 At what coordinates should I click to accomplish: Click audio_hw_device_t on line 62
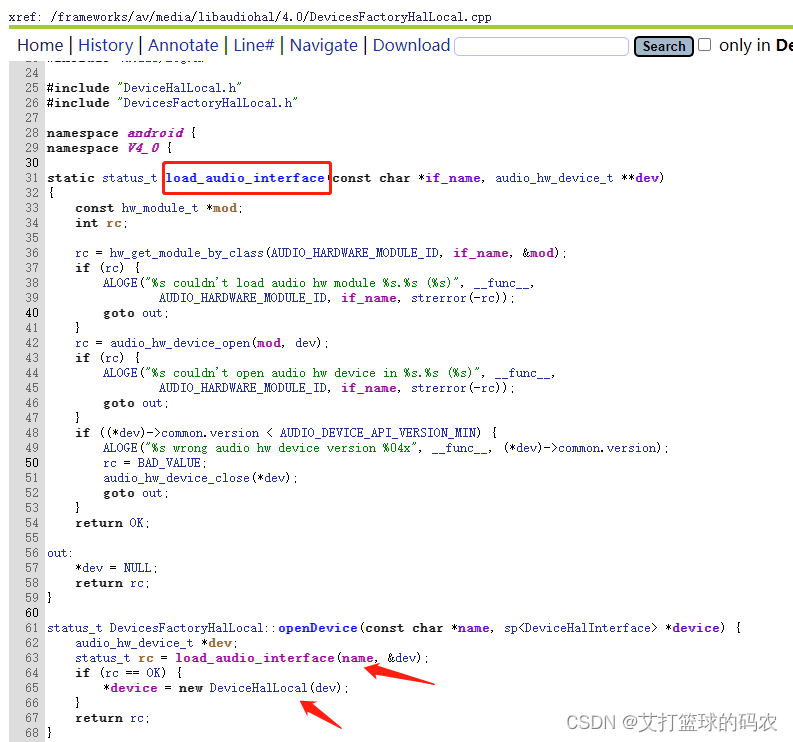click(x=134, y=643)
